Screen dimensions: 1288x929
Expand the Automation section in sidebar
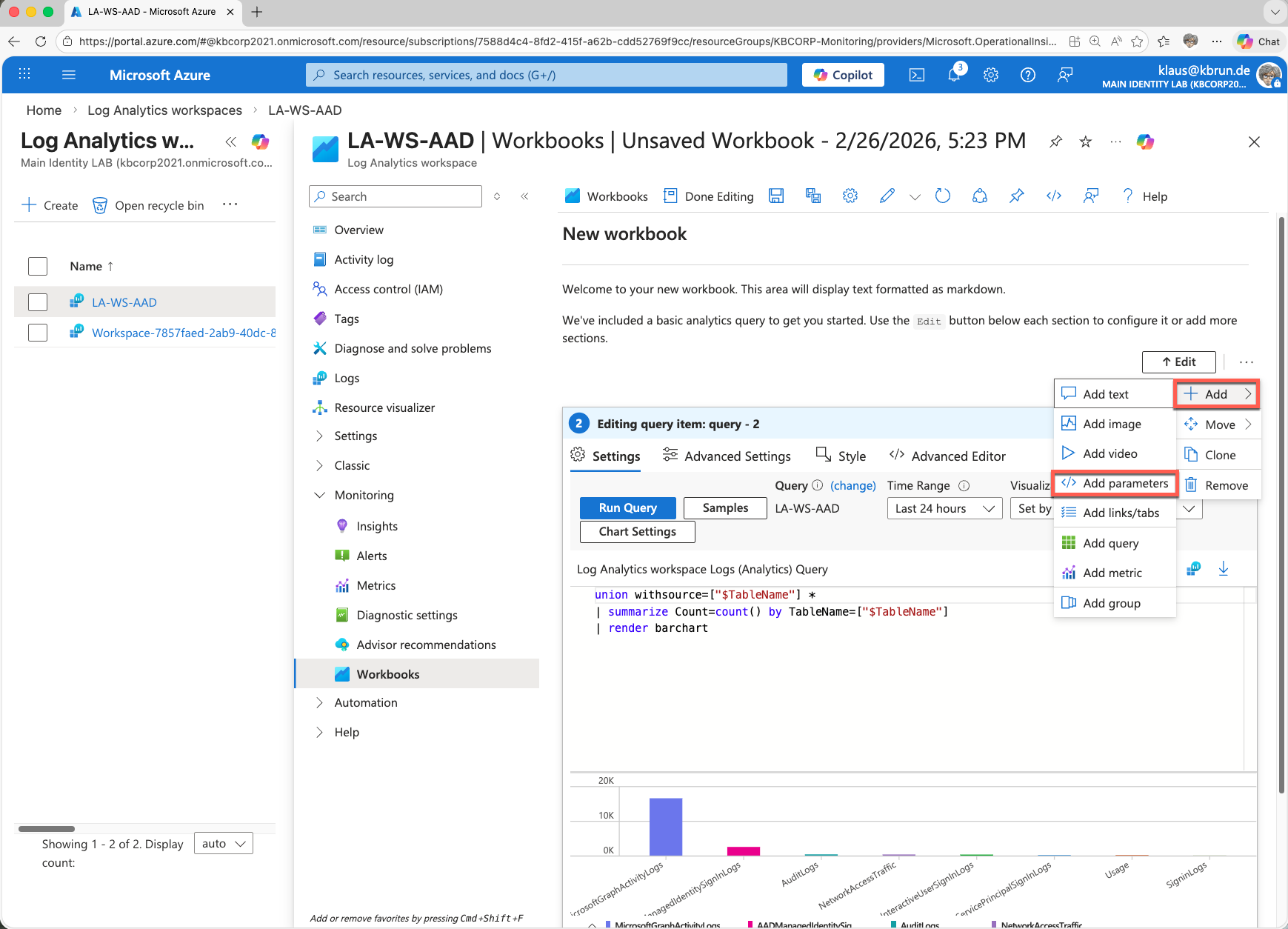[319, 702]
